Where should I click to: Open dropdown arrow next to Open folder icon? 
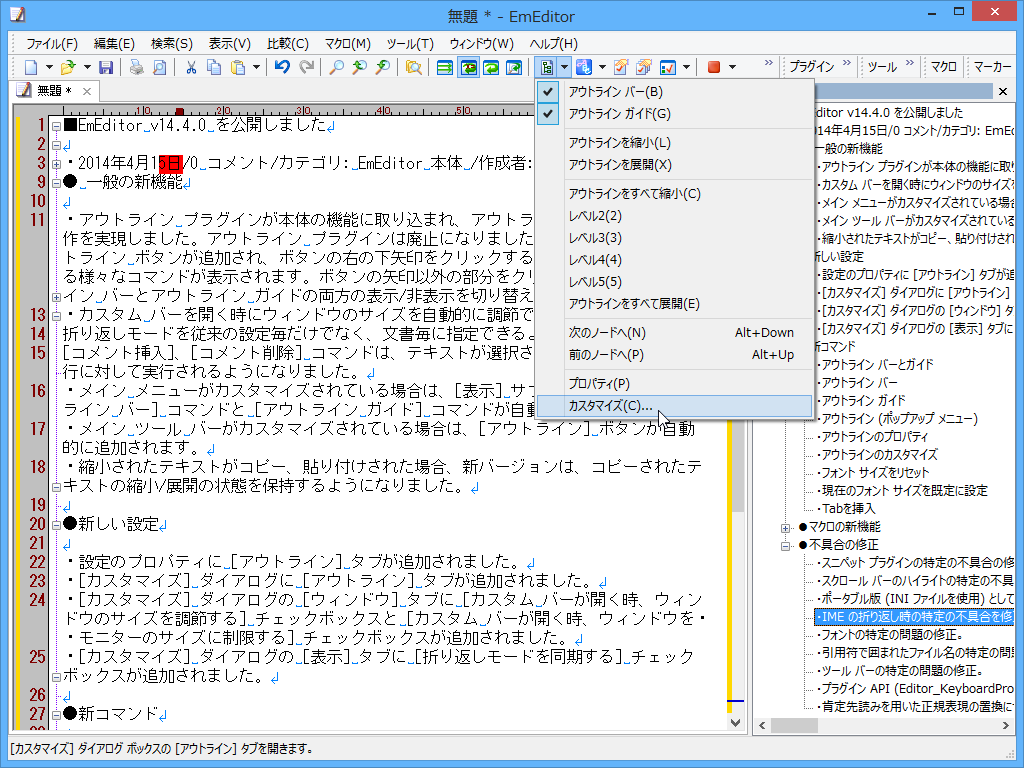[x=87, y=67]
